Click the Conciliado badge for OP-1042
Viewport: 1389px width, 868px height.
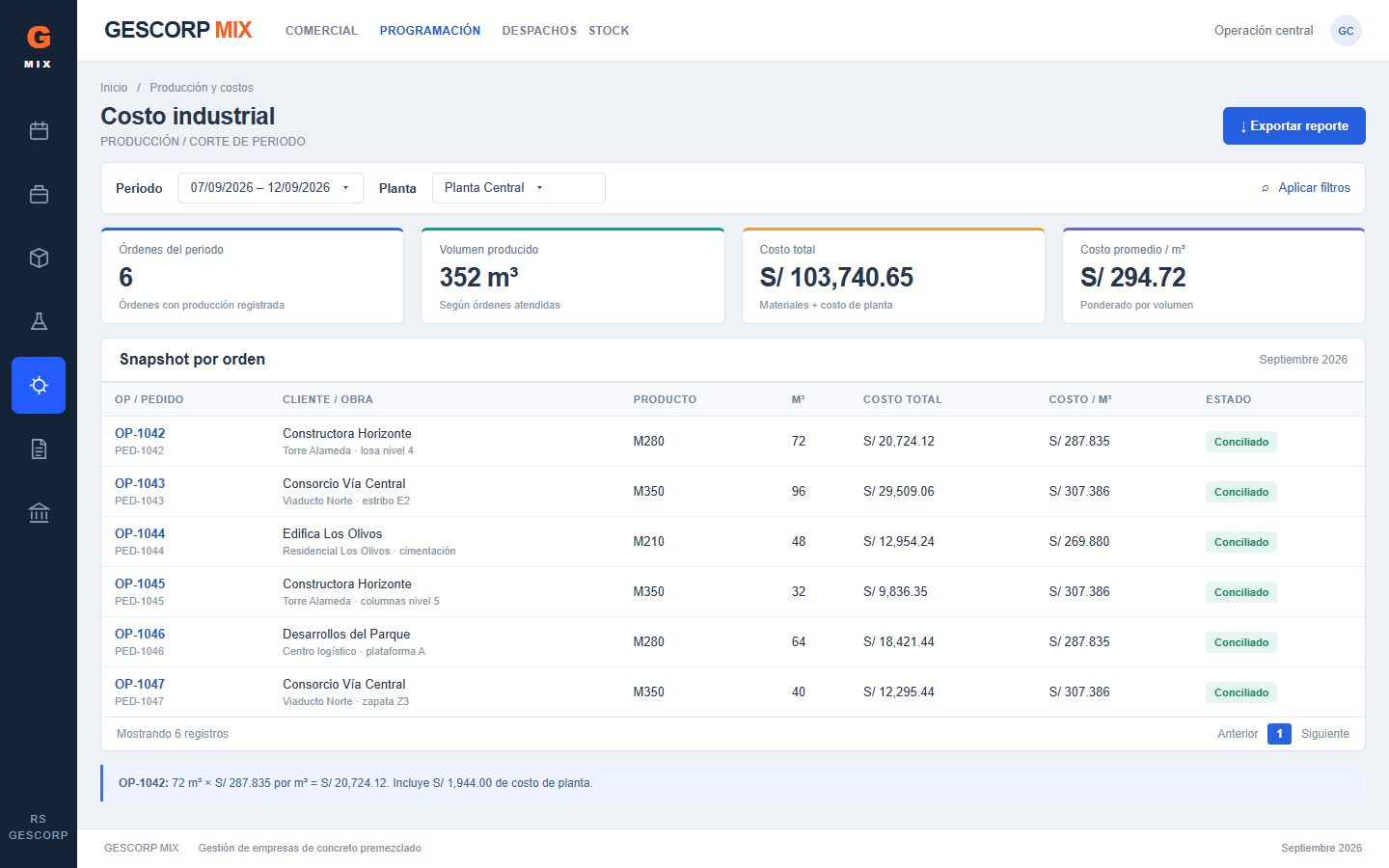[1241, 442]
